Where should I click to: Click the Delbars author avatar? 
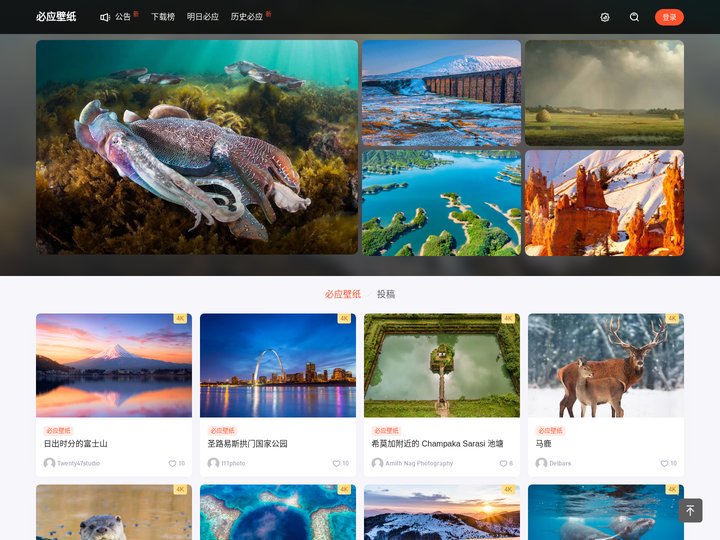(x=541, y=463)
